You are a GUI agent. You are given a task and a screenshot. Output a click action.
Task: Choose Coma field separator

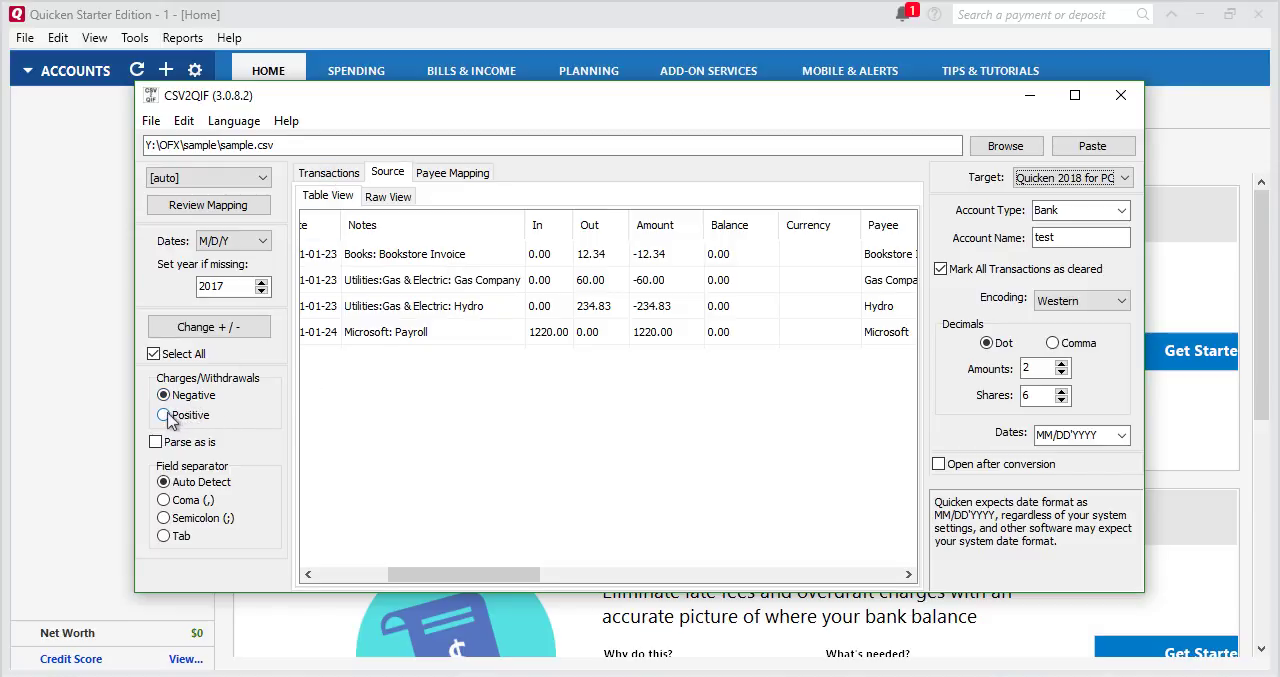(163, 500)
